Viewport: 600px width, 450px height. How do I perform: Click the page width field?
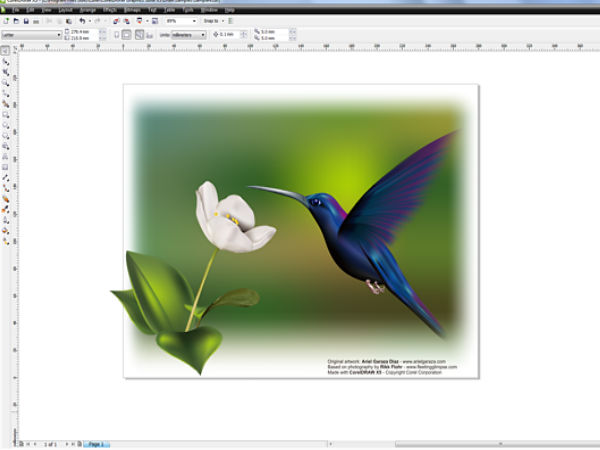[x=83, y=32]
